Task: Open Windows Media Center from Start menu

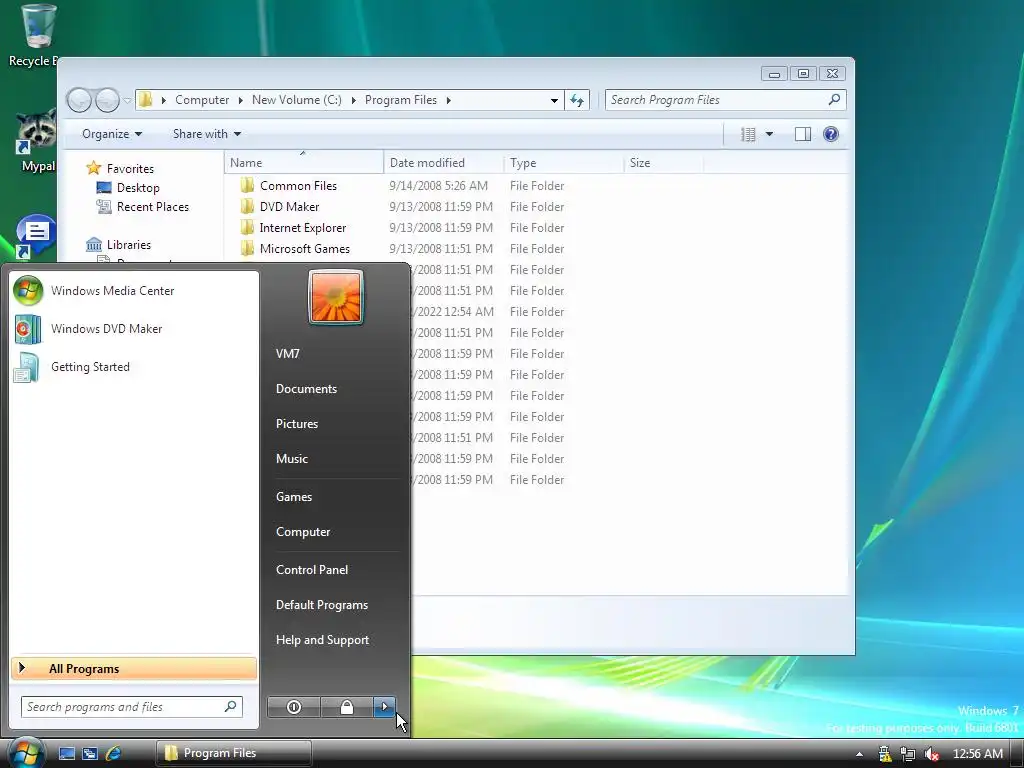Action: 112,291
